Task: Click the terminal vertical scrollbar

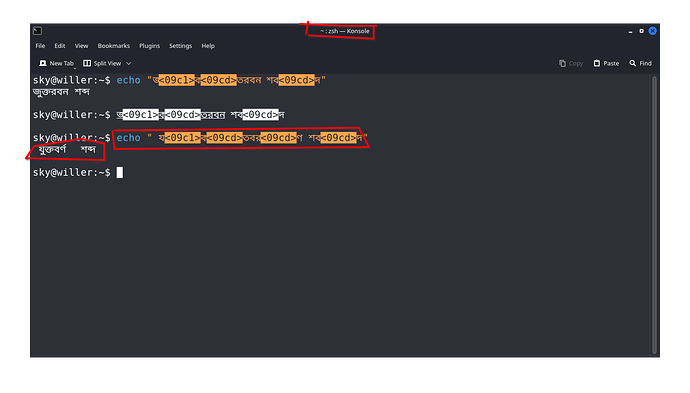Action: [654, 215]
